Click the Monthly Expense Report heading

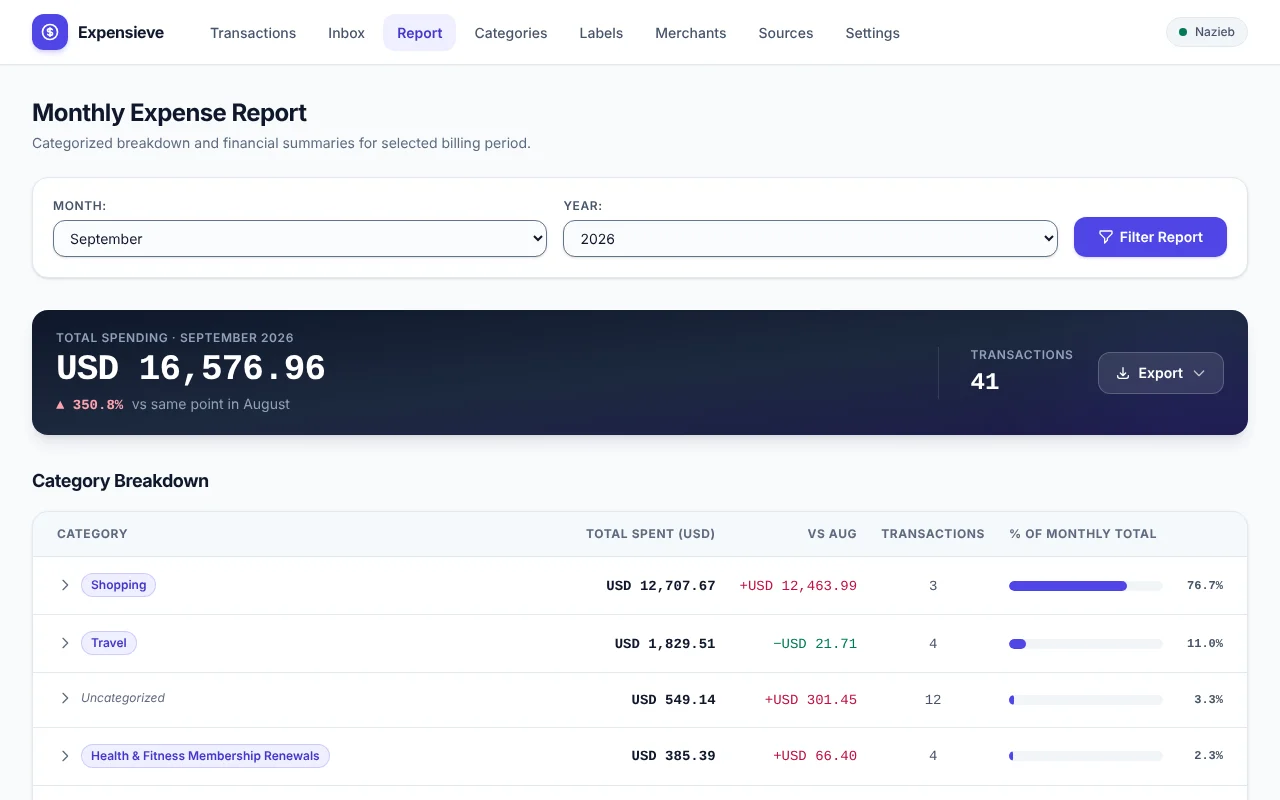pyautogui.click(x=169, y=113)
